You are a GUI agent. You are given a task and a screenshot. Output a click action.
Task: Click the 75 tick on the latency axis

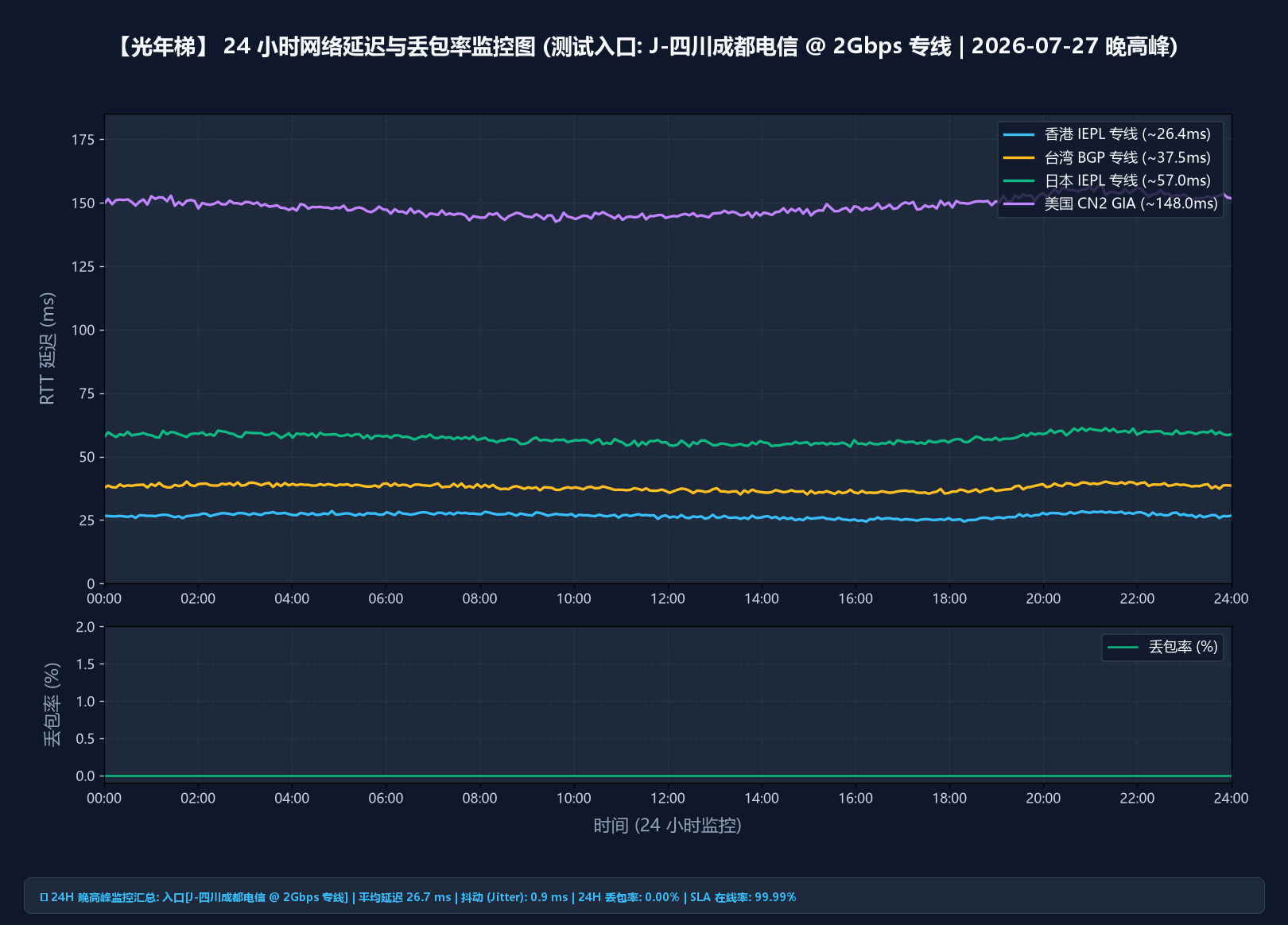pos(87,393)
